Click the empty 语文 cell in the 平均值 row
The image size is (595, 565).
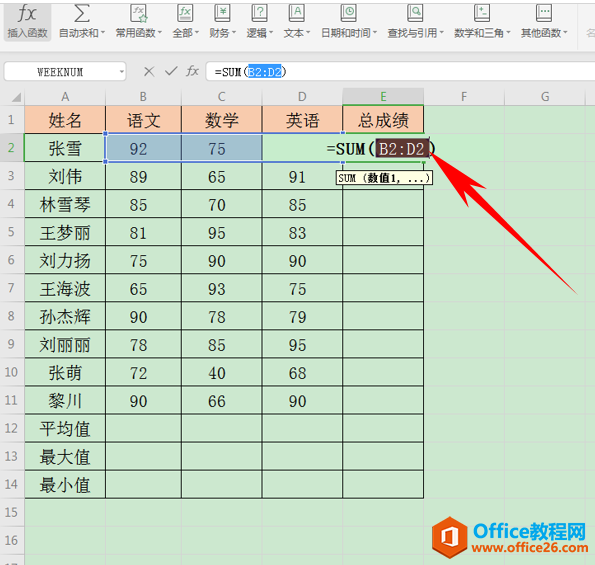(143, 429)
